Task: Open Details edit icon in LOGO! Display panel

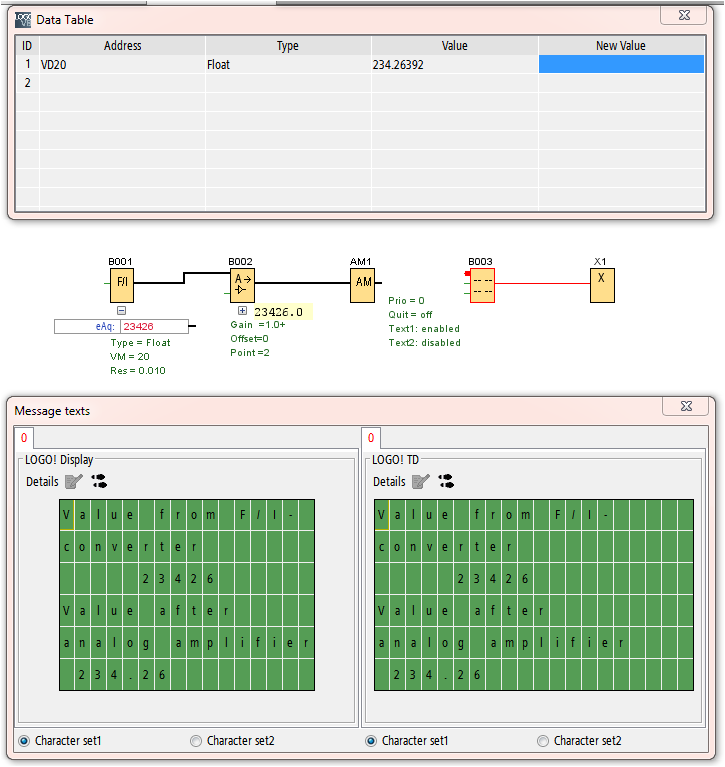Action: pos(74,481)
